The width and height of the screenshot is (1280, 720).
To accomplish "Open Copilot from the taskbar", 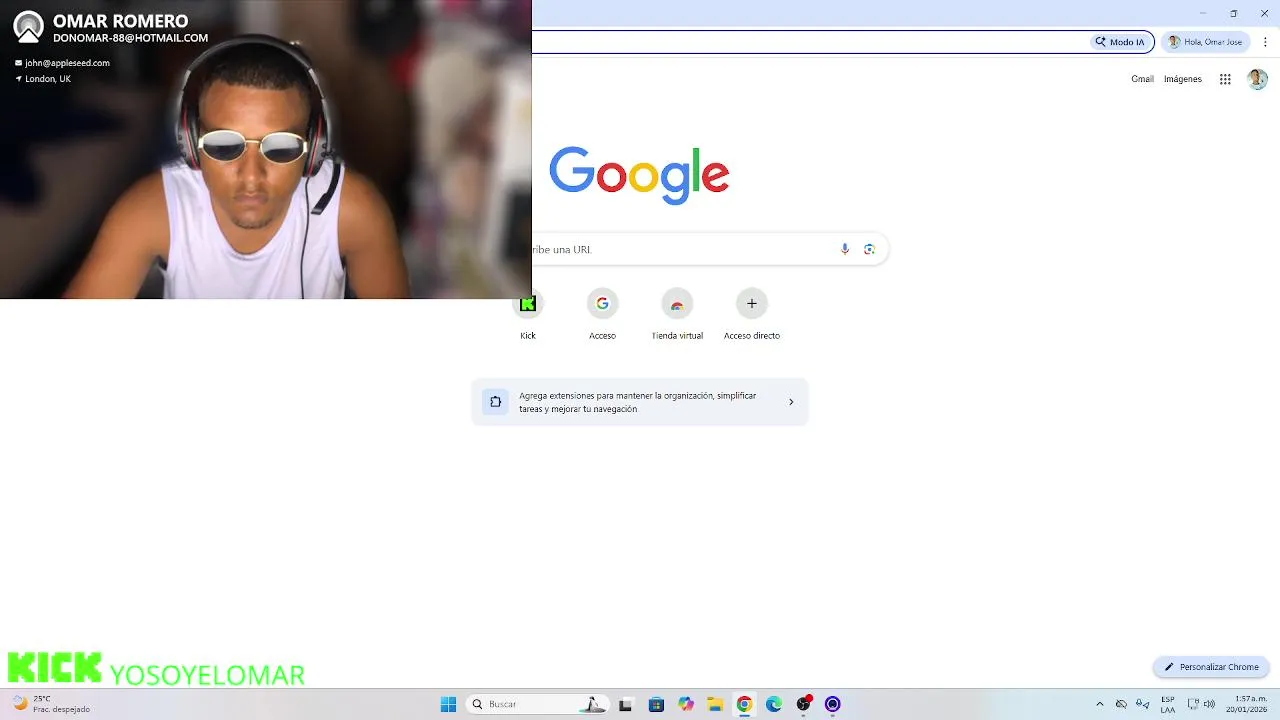I will point(686,704).
